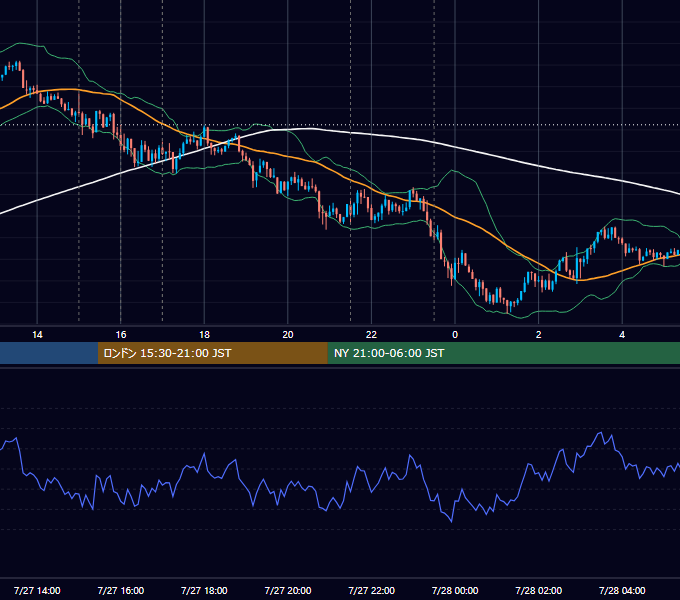Click hour label 16 on price chart axis
This screenshot has height=600, width=680.
pyautogui.click(x=121, y=335)
